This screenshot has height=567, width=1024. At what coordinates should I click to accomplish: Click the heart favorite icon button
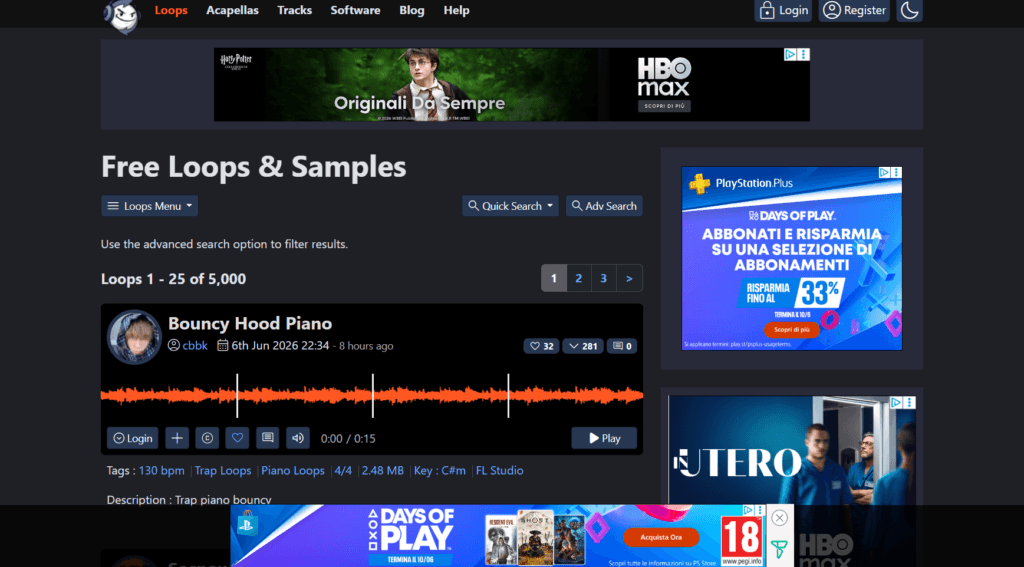(237, 438)
